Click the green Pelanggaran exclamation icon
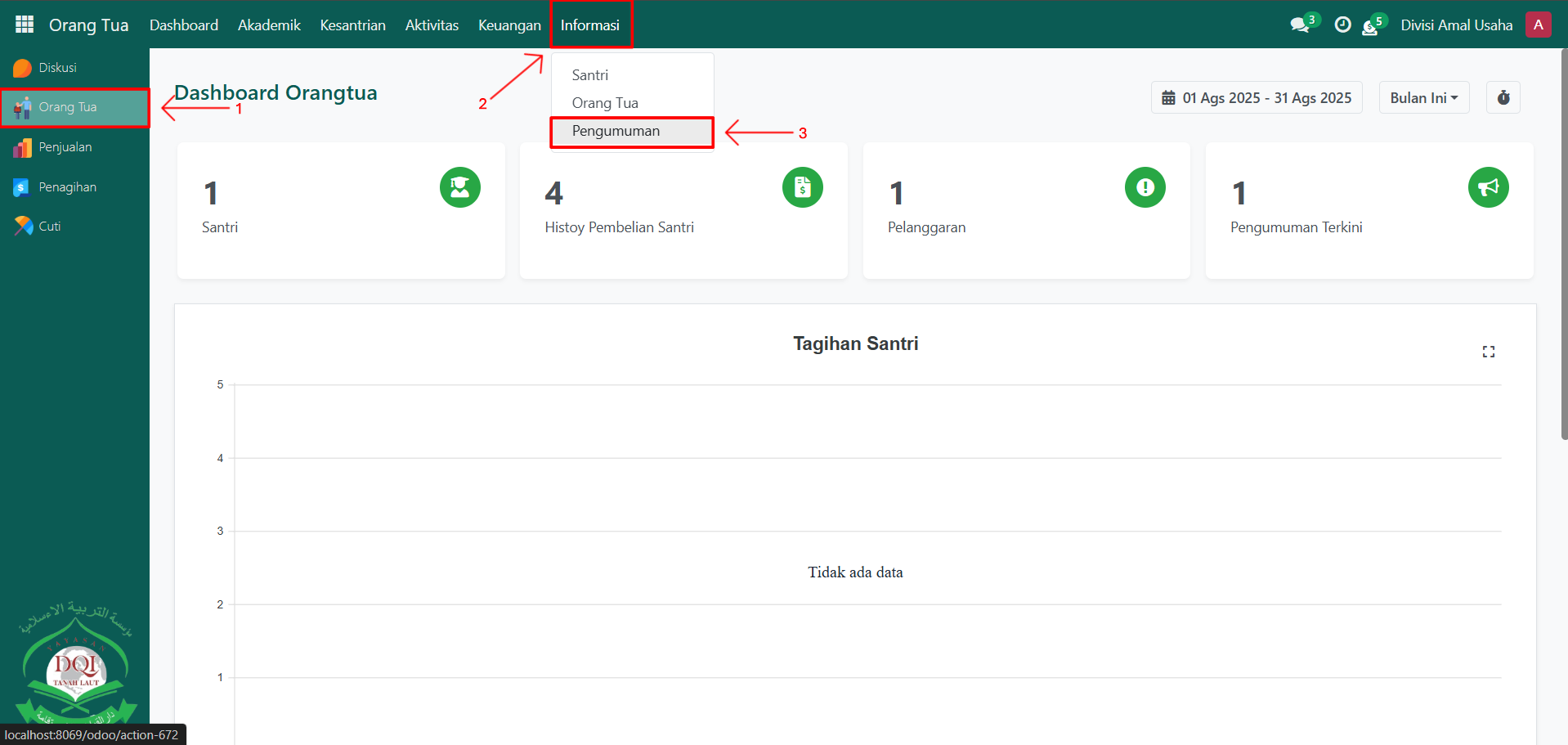 point(1145,187)
